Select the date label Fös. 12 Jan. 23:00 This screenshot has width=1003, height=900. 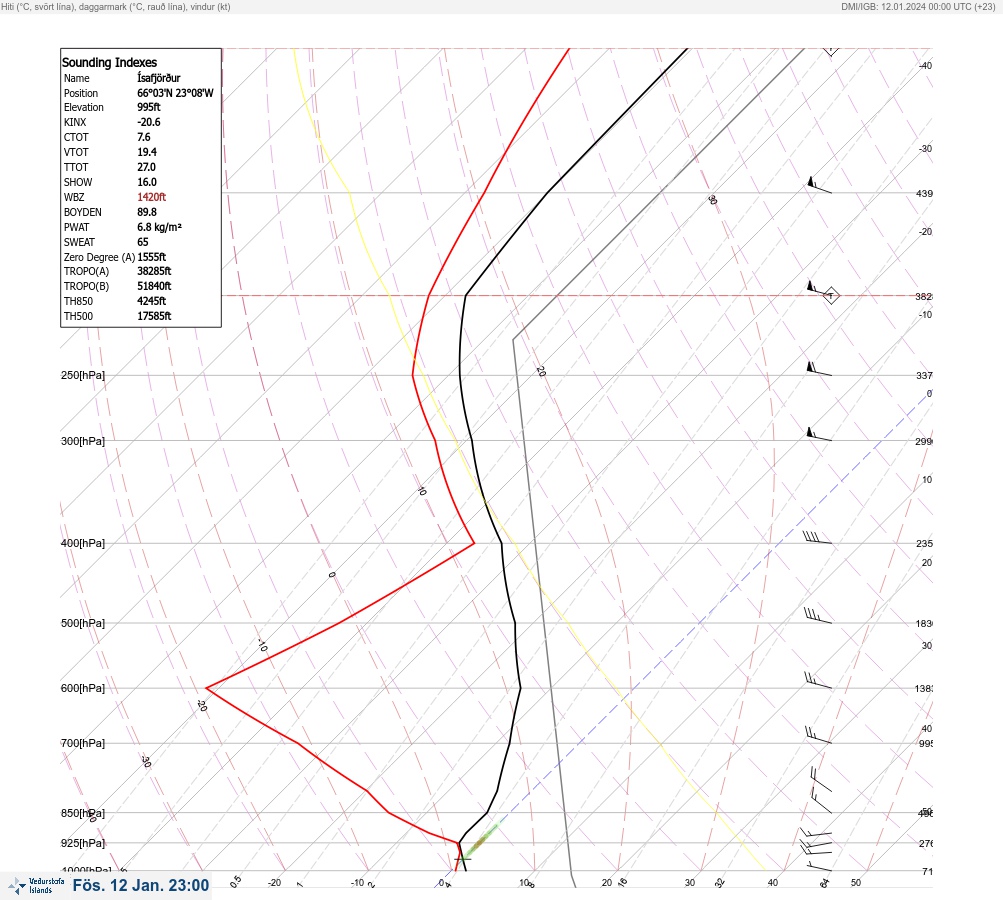tap(141, 885)
